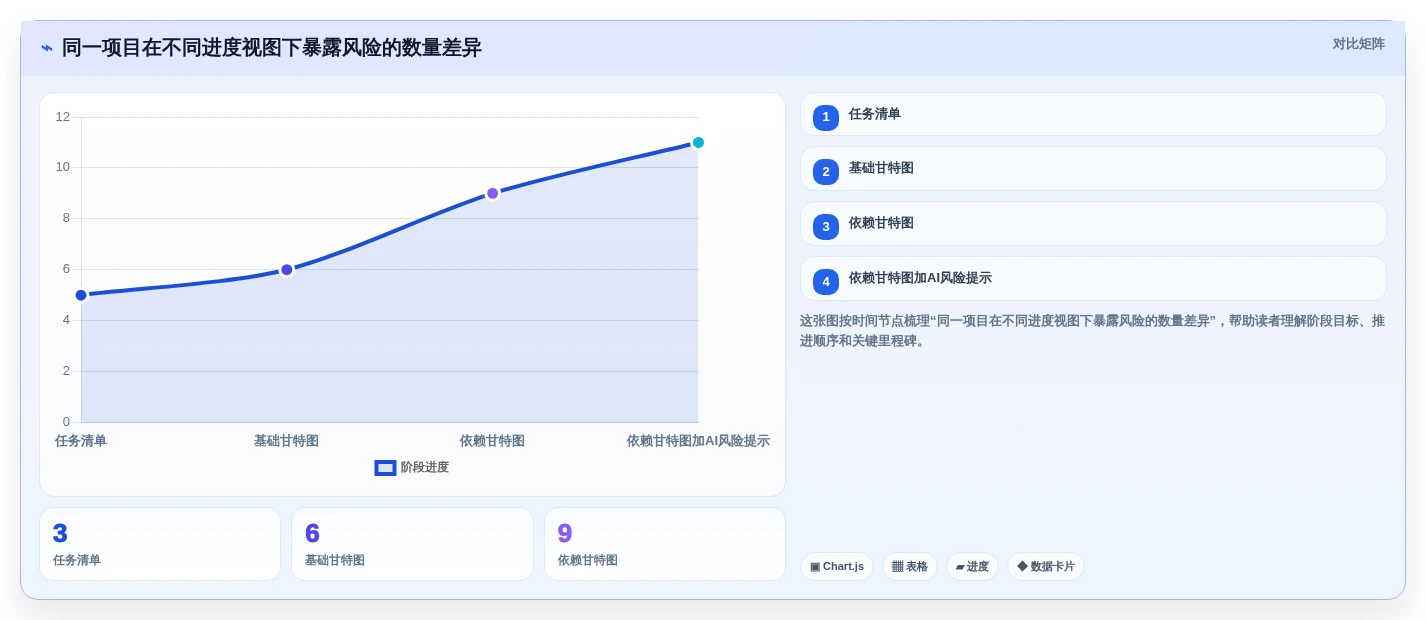This screenshot has width=1426, height=620.
Task: Click the 表格 tag chip
Action: coord(910,567)
